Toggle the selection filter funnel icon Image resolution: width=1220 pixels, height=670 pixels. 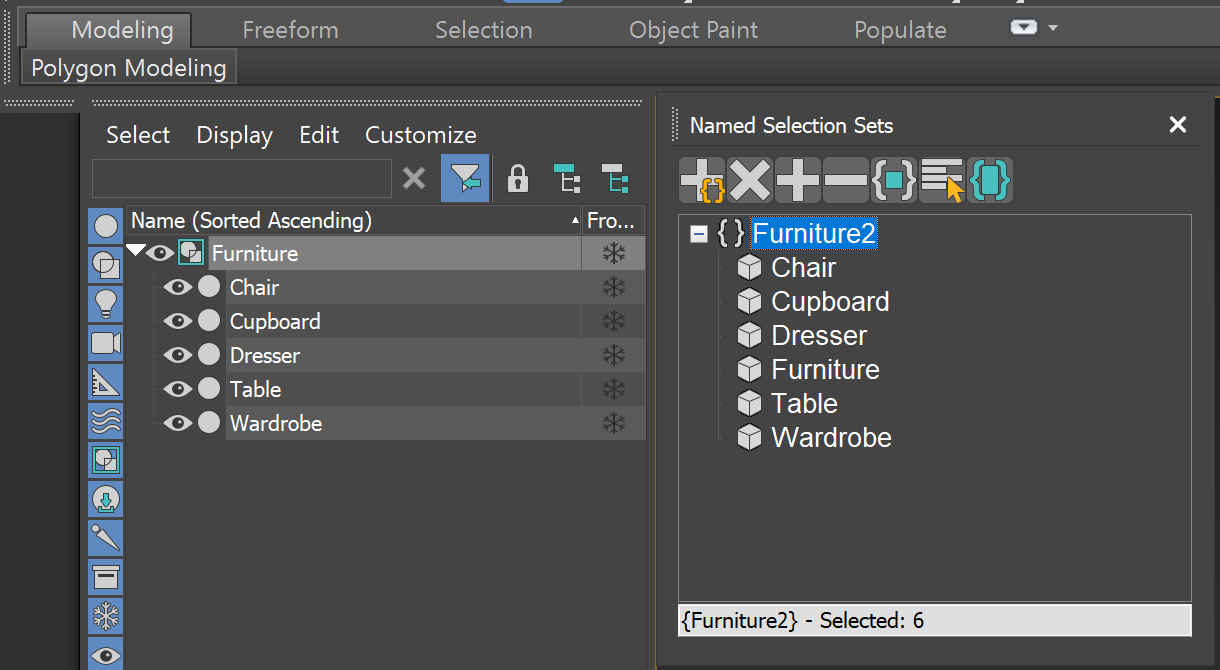(465, 179)
